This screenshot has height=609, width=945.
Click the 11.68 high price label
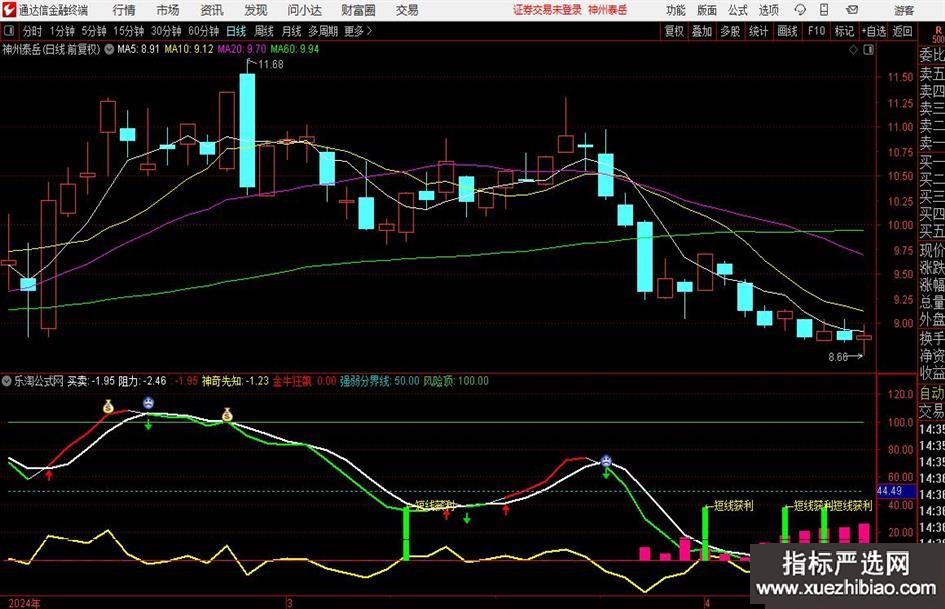(271, 64)
